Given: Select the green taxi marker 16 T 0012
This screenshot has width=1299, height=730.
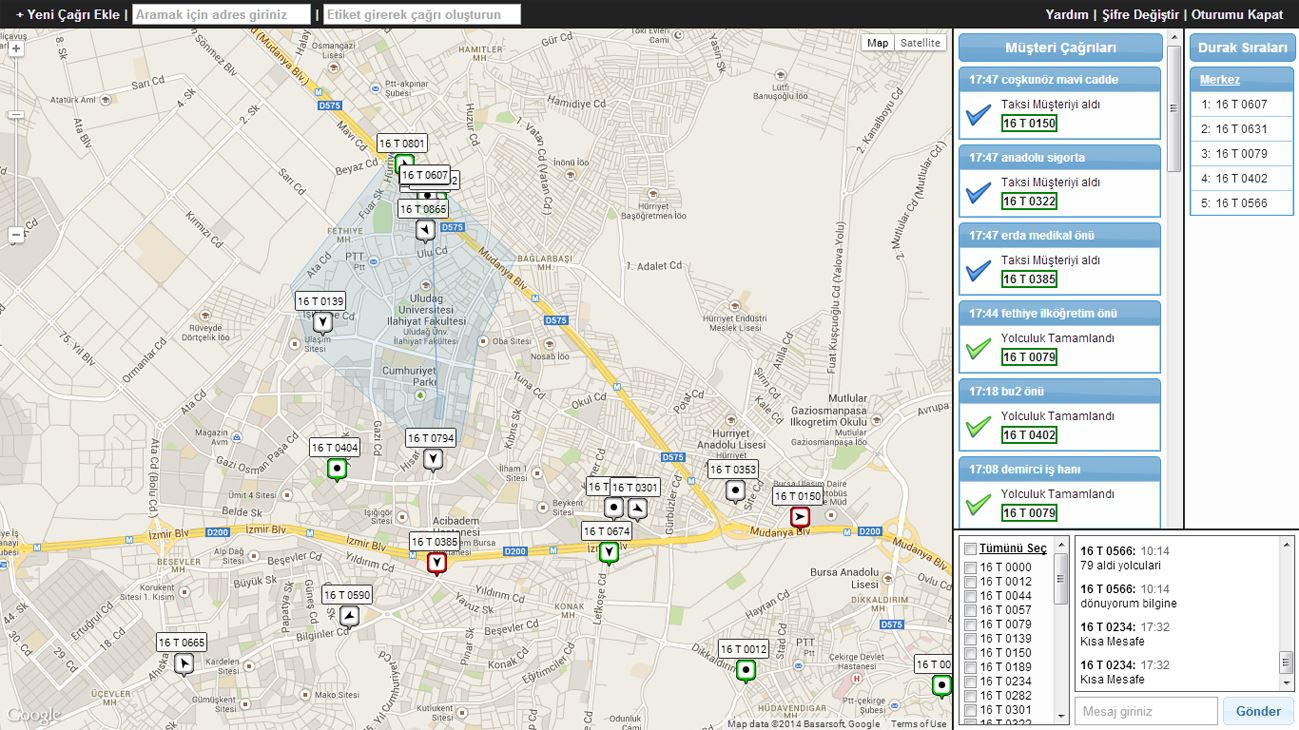Looking at the screenshot, I should (745, 670).
